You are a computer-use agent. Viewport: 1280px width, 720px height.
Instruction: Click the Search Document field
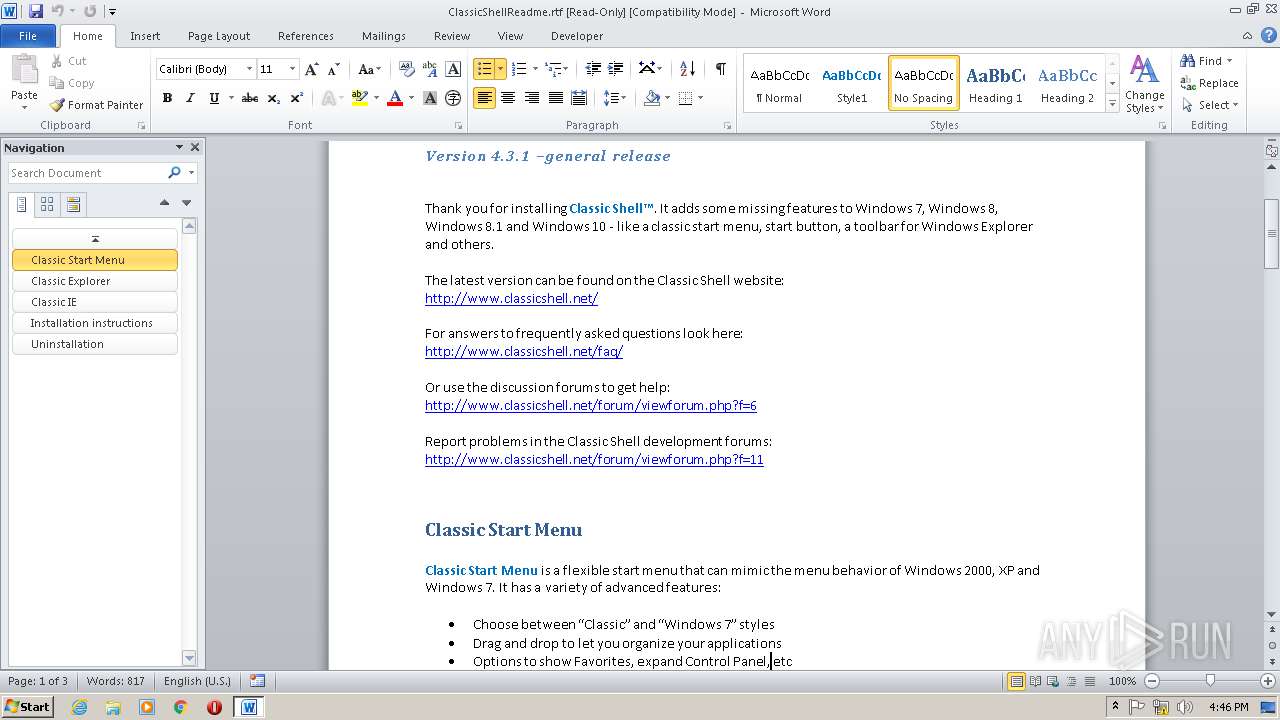88,173
